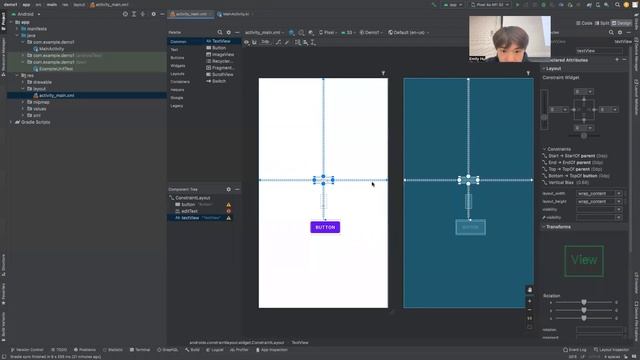Click locate file icon in Project panel
The width and height of the screenshot is (640, 360).
click(125, 14)
